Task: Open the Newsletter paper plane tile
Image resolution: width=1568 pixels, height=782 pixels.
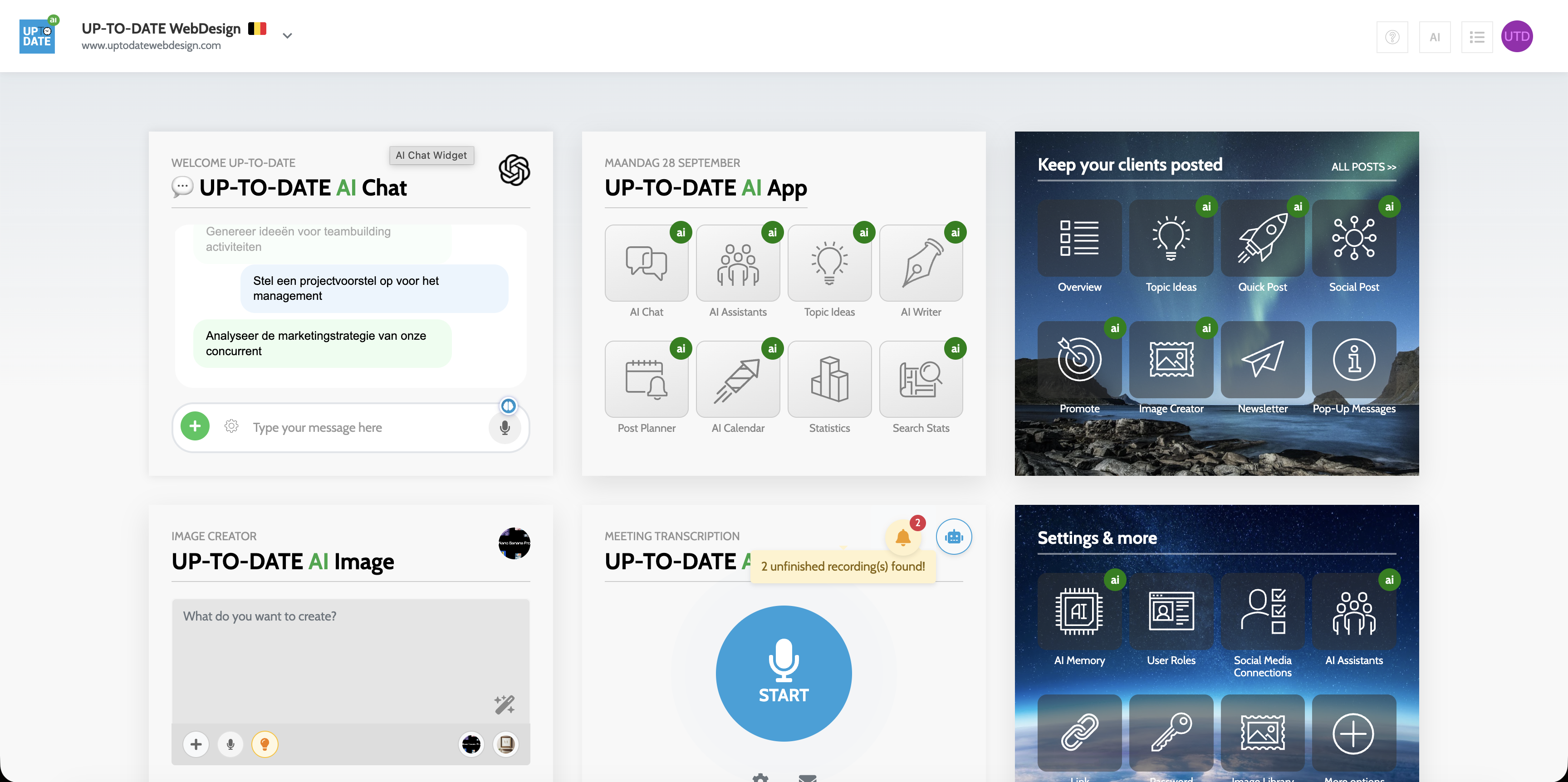Action: click(x=1263, y=360)
